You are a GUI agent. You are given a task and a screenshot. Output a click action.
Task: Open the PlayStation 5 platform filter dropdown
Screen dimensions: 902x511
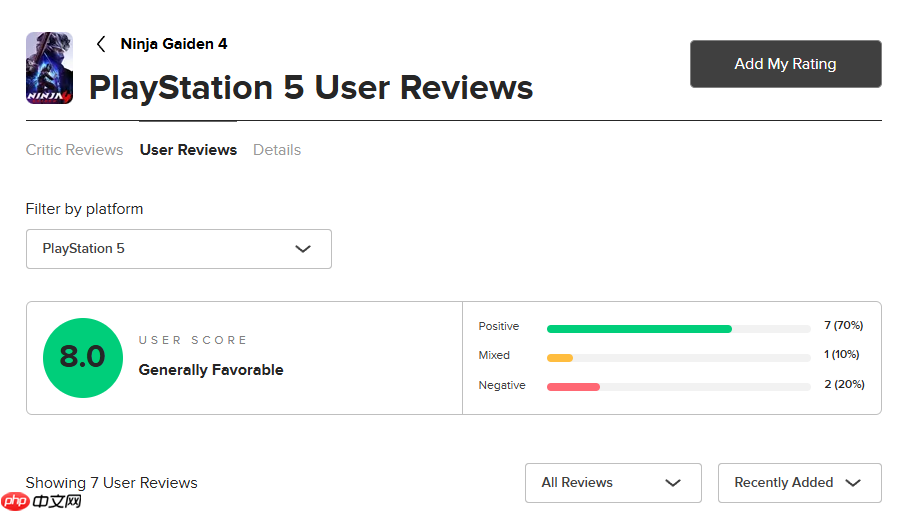[x=178, y=249]
